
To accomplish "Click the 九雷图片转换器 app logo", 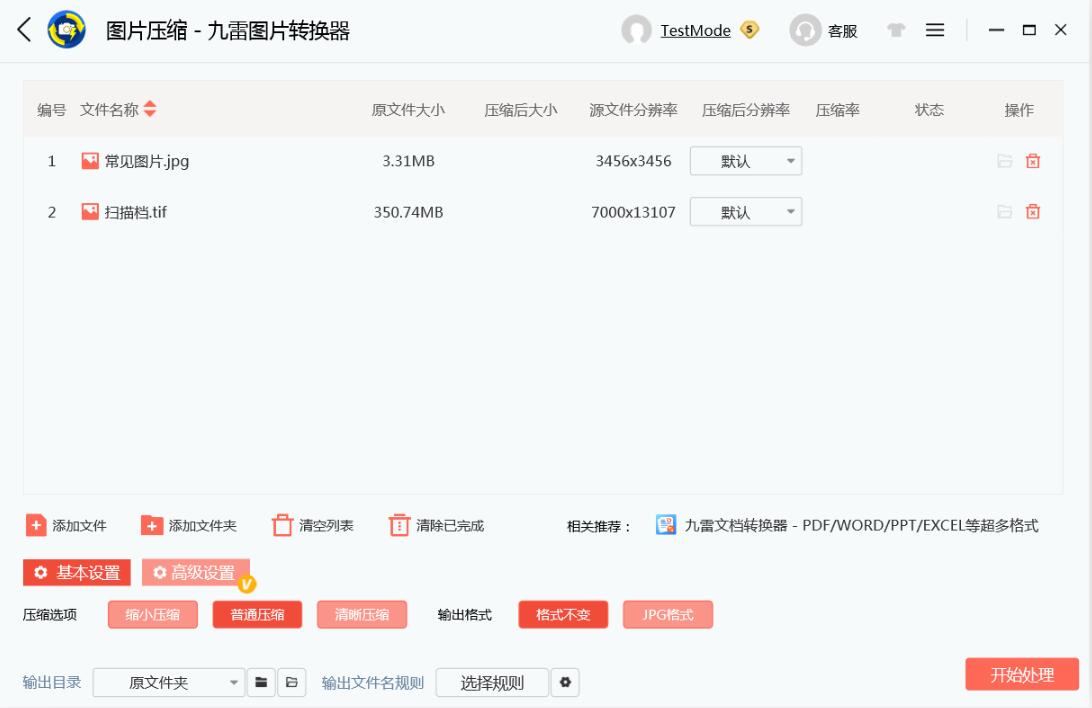I will tap(67, 30).
